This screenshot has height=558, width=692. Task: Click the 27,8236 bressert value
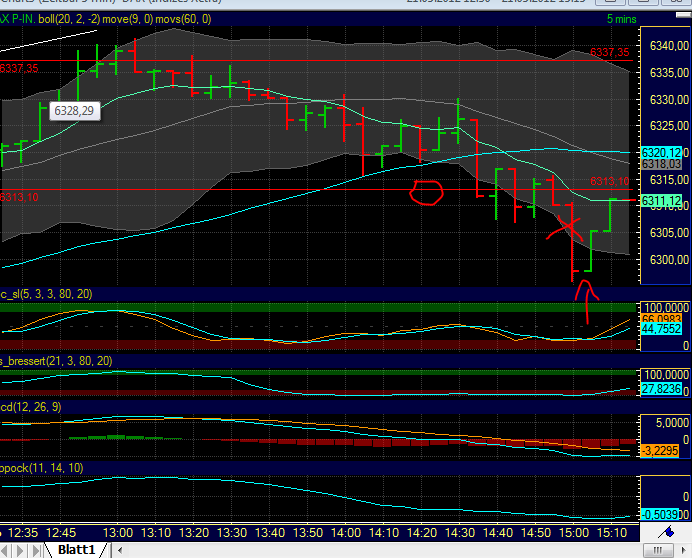pyautogui.click(x=661, y=389)
